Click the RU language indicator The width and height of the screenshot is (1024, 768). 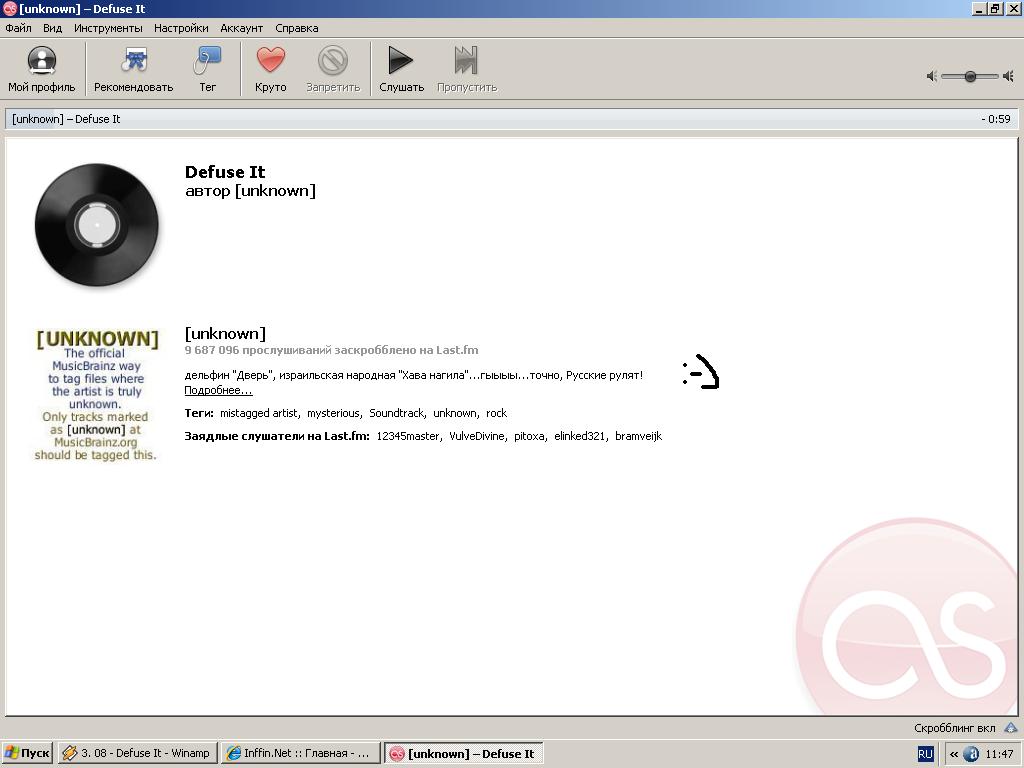925,754
